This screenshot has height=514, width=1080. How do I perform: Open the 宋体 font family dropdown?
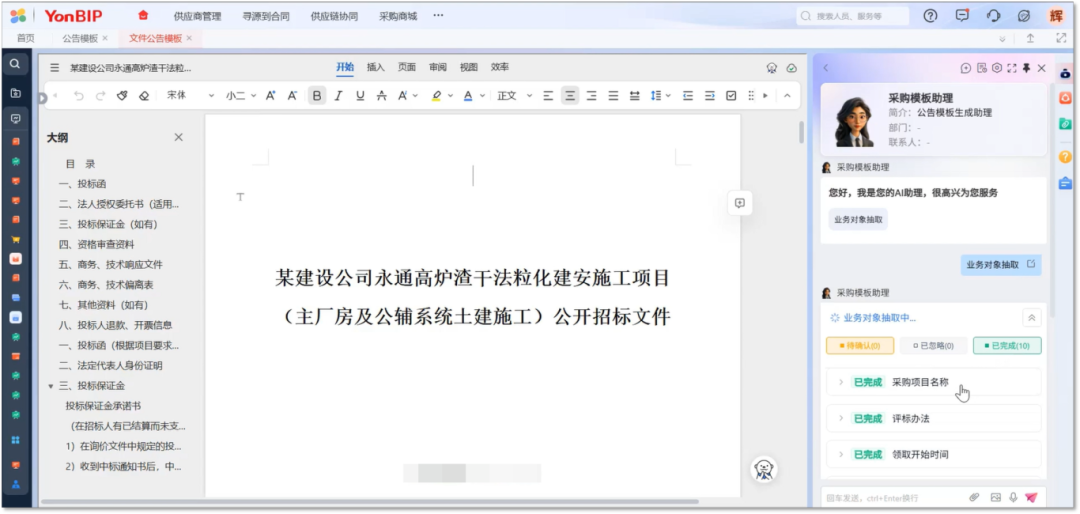pos(191,96)
